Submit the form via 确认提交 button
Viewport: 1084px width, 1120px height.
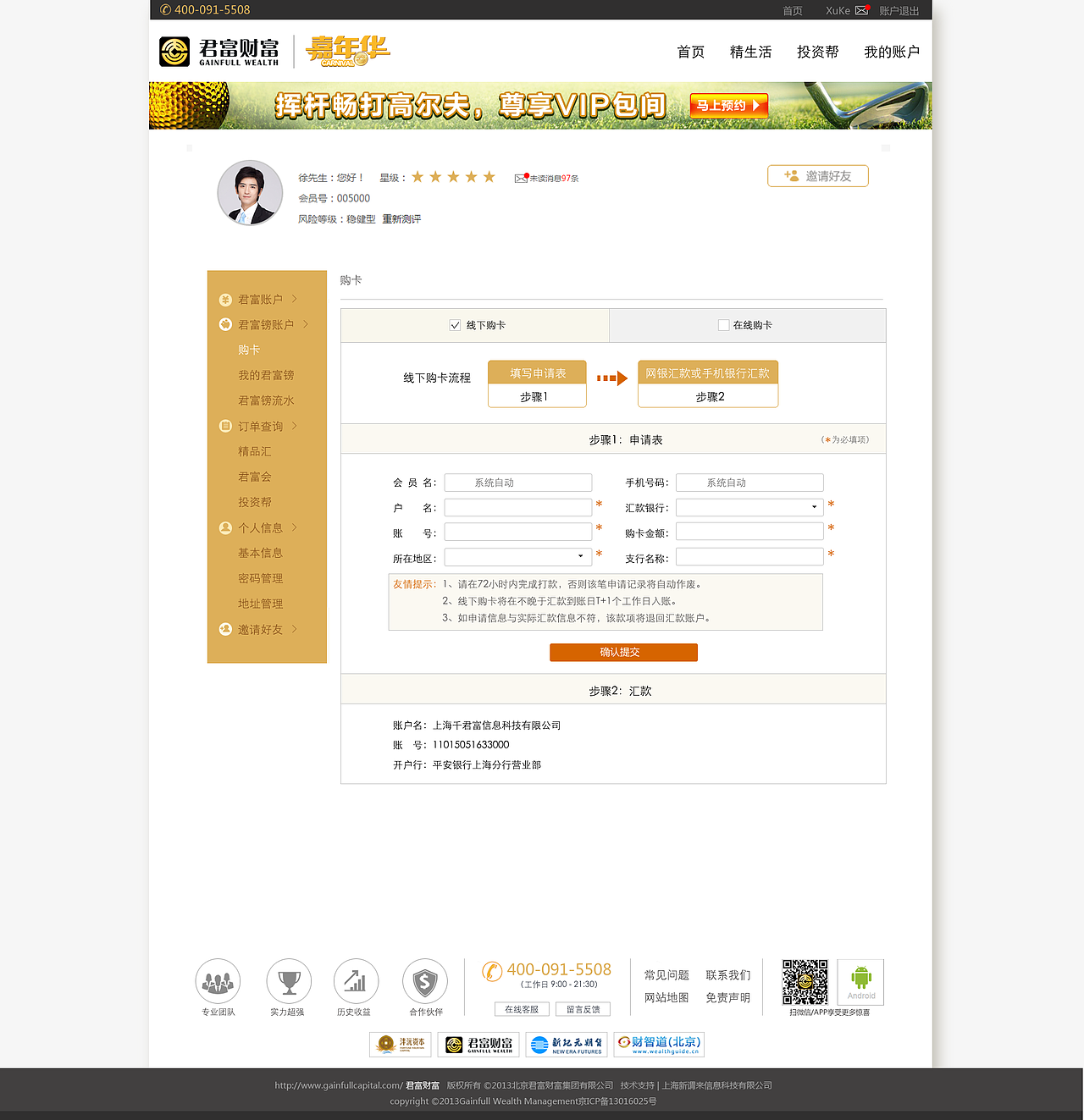(x=623, y=652)
